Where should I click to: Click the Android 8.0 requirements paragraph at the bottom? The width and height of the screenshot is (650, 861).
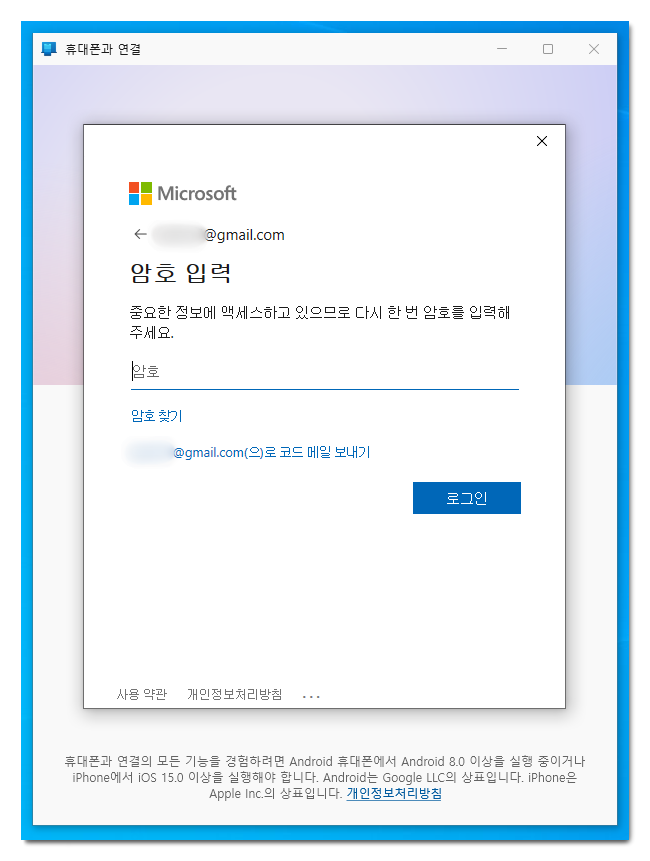324,778
